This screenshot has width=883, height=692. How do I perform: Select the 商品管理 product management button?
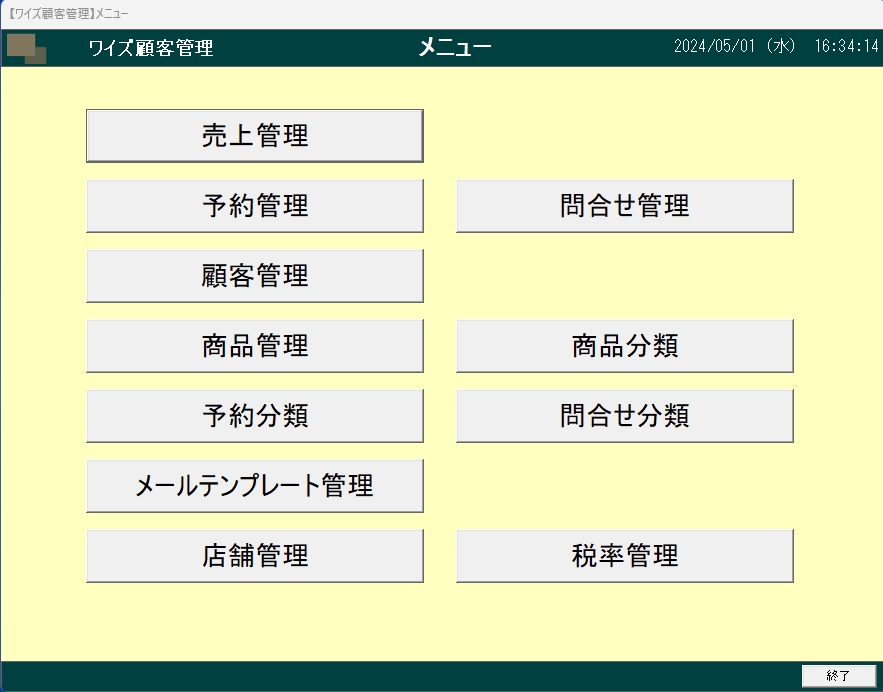[x=255, y=346]
